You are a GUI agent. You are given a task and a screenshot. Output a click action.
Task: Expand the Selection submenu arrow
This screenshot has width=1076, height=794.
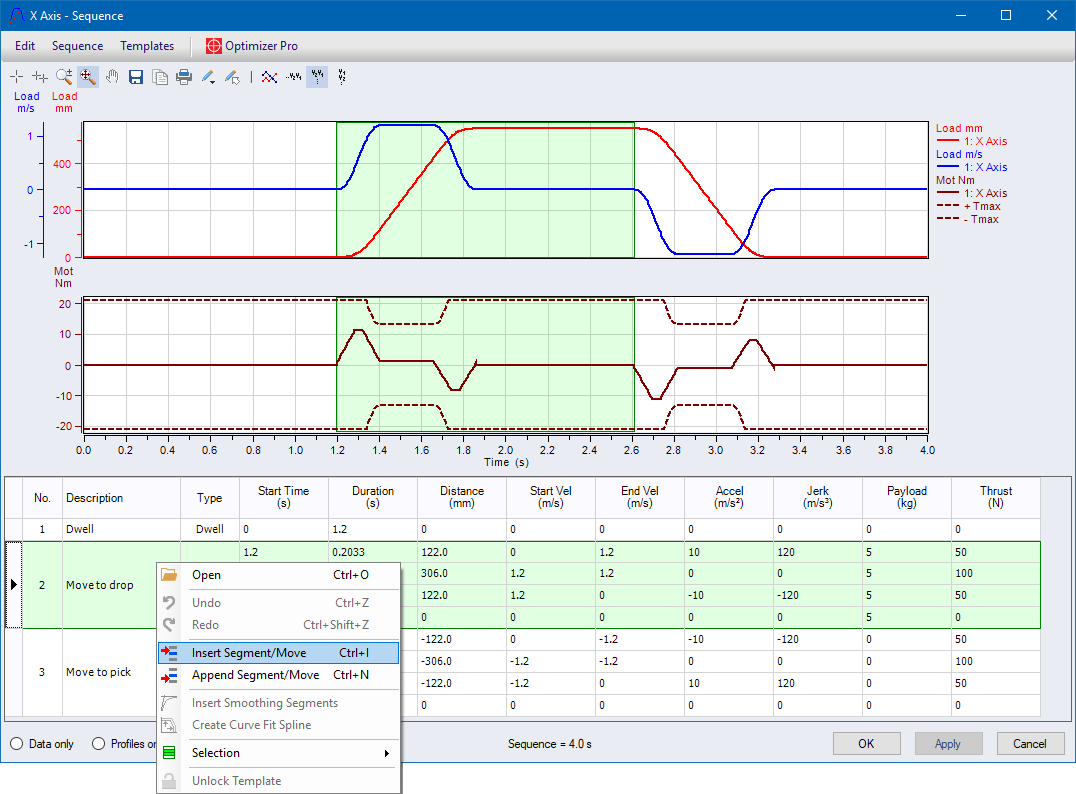[x=387, y=753]
